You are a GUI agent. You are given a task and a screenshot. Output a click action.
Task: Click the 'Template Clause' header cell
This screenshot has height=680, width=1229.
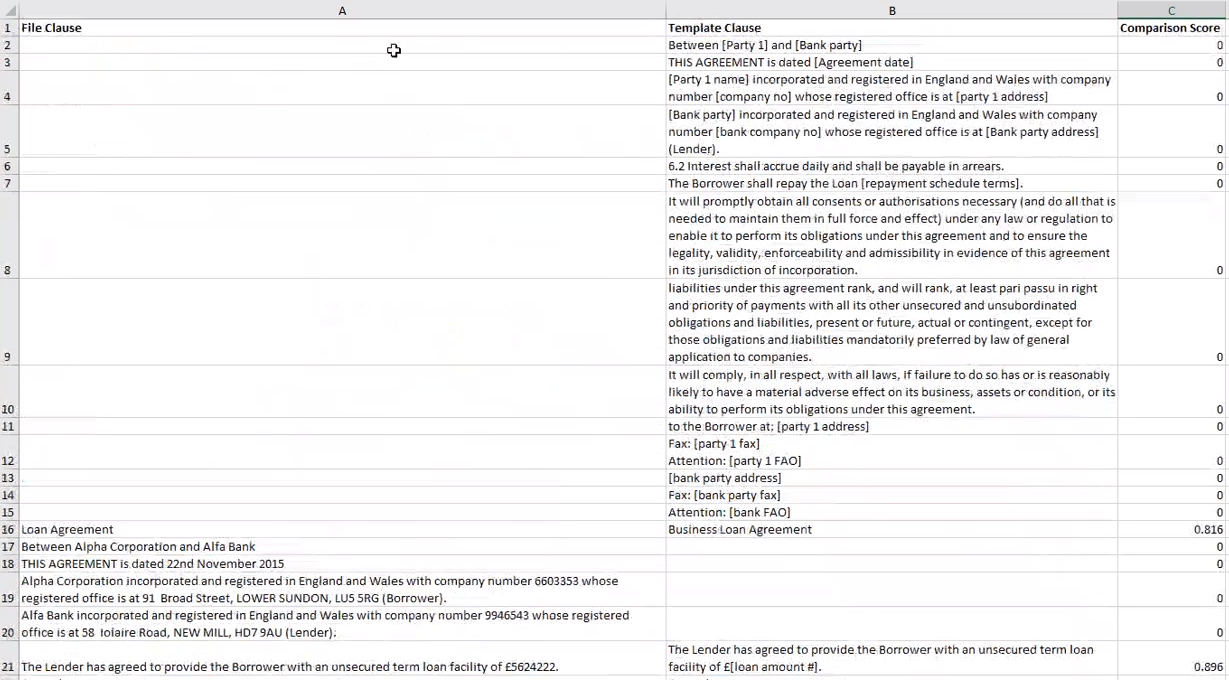[x=714, y=28]
